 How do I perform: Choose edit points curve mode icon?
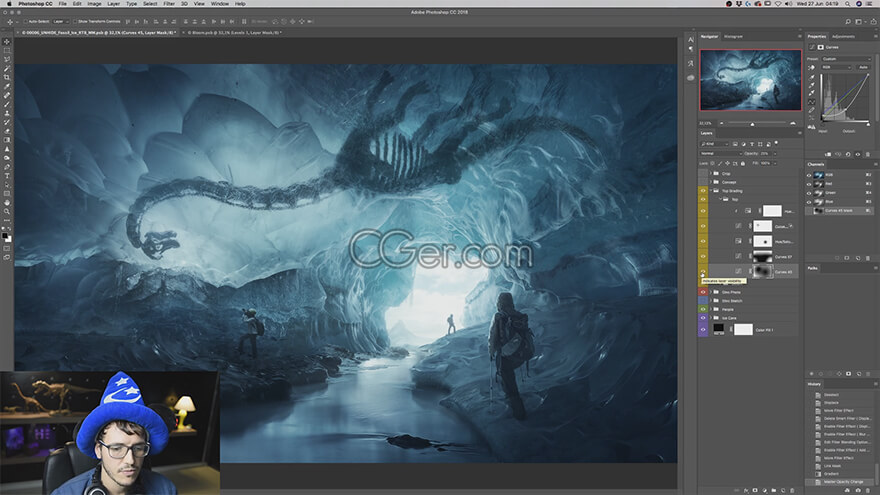[812, 102]
